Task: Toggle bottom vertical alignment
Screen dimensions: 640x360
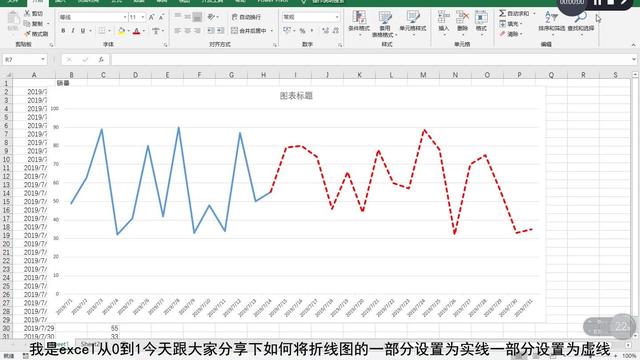Action: tap(197, 17)
